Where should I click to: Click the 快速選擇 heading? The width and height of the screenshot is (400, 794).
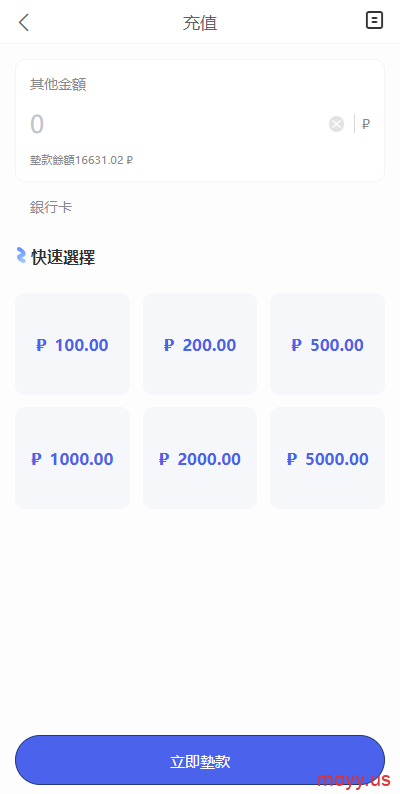63,258
